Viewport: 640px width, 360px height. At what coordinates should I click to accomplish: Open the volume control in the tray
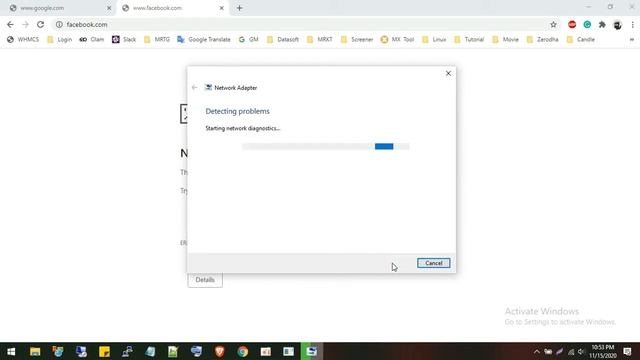coord(581,352)
